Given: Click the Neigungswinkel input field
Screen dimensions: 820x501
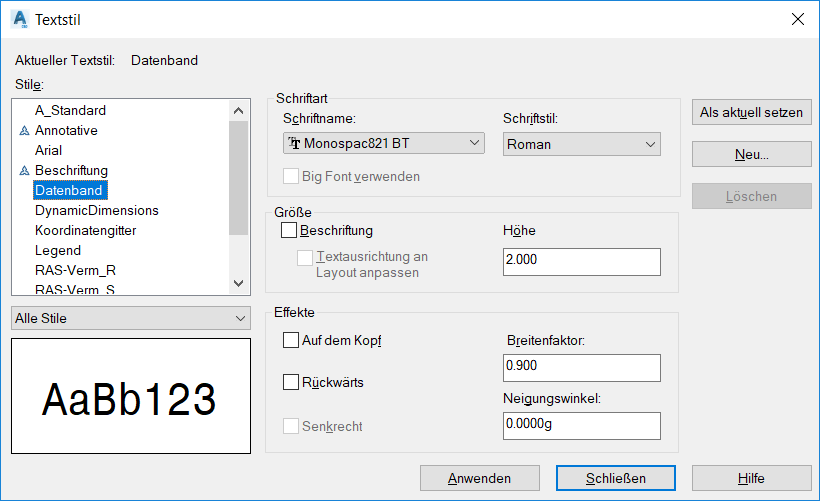Looking at the screenshot, I should (x=581, y=426).
